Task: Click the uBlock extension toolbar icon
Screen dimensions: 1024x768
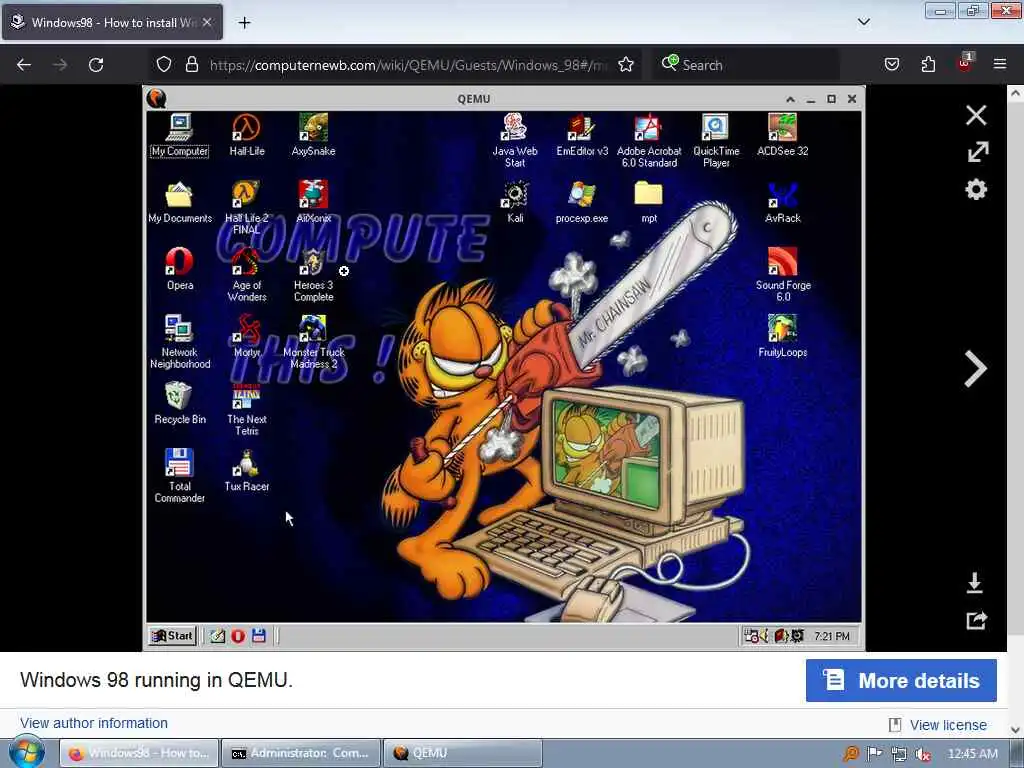Action: [x=964, y=63]
